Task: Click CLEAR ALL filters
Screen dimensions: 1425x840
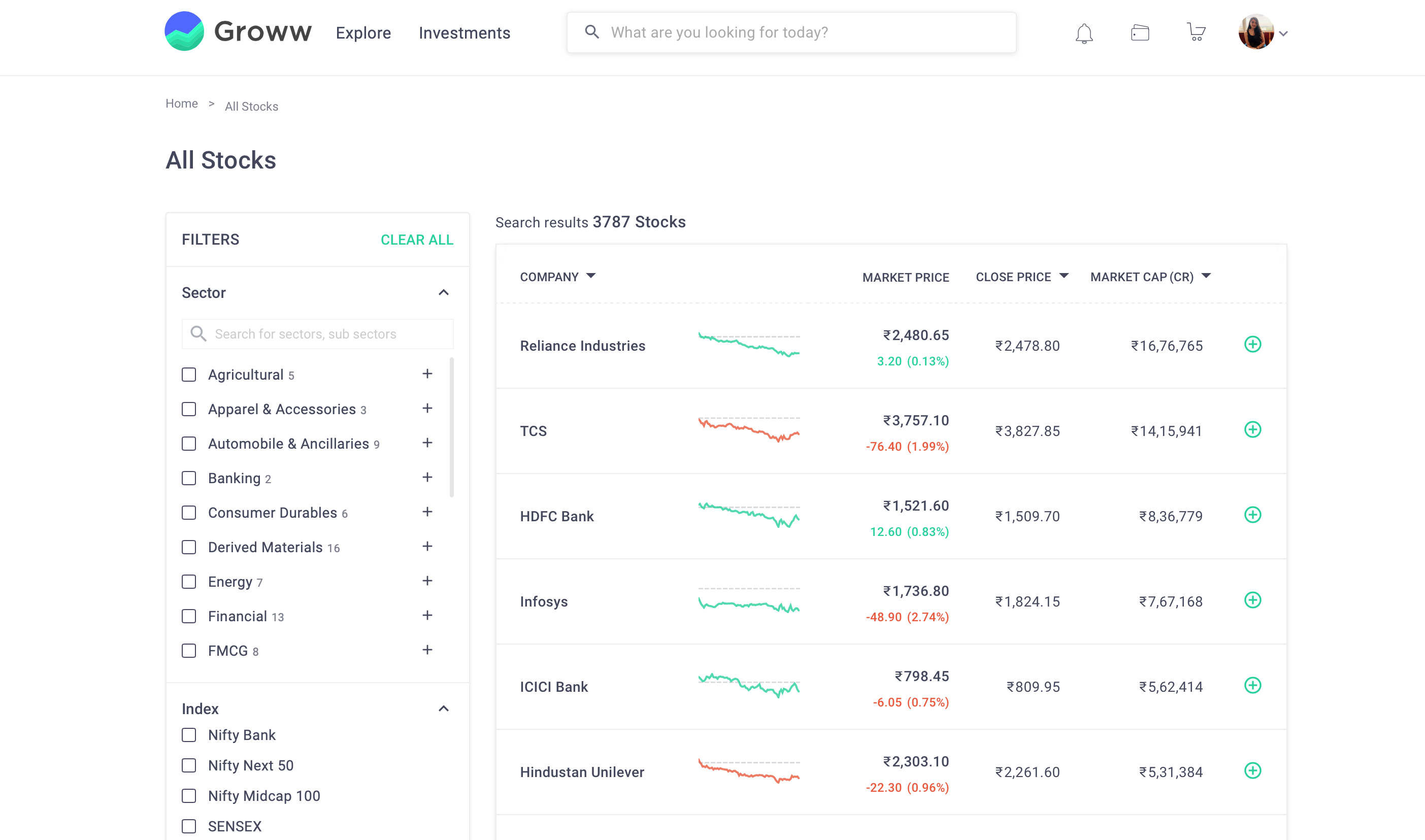Action: coord(417,240)
